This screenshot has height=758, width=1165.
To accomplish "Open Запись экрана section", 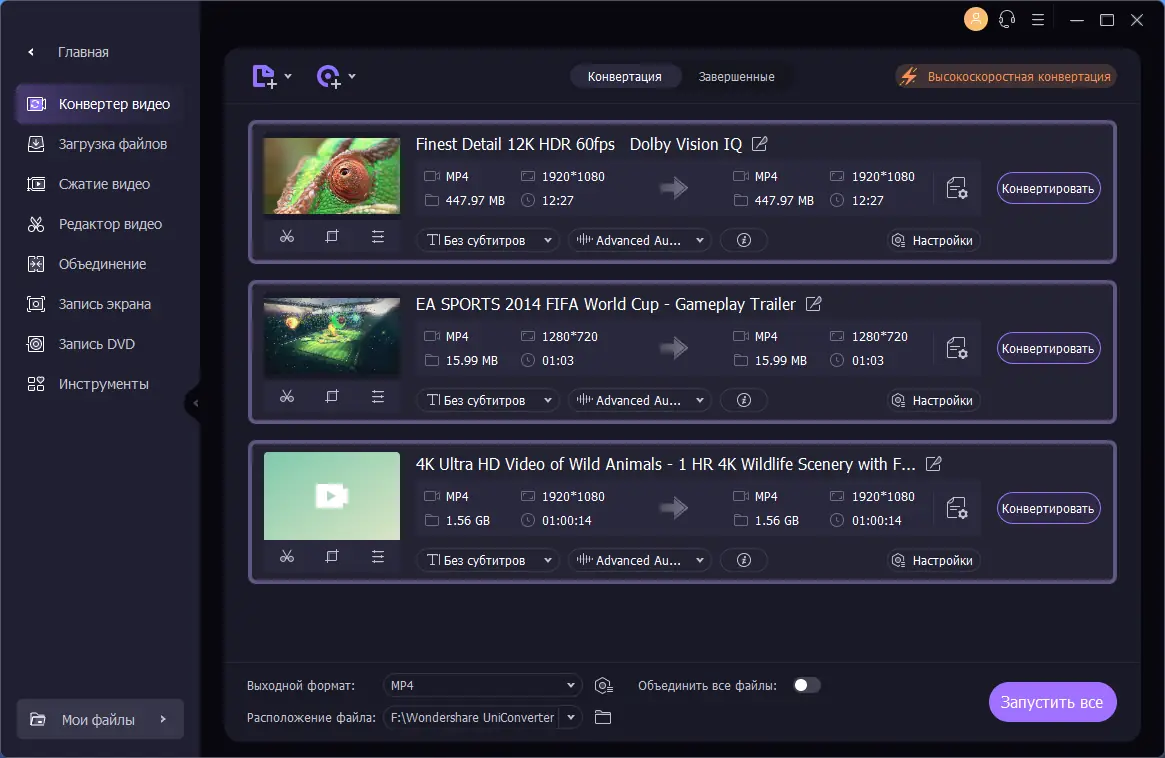I will pos(100,304).
